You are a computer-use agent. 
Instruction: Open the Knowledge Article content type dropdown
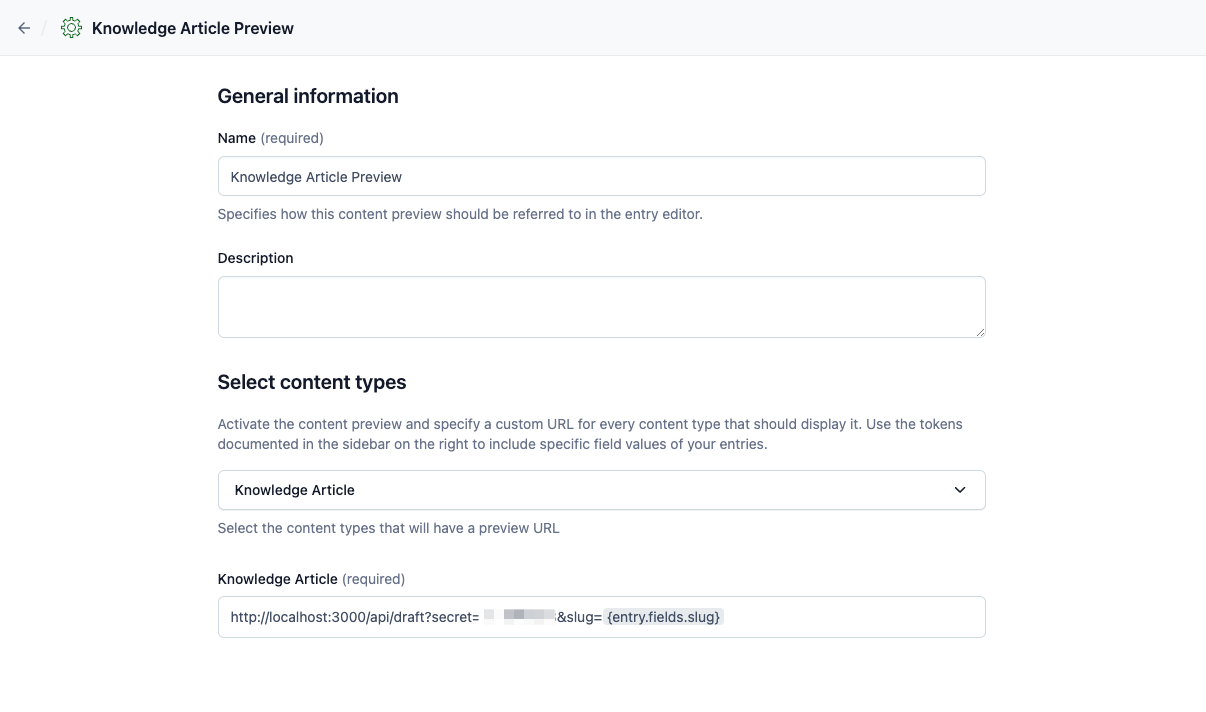[x=600, y=490]
